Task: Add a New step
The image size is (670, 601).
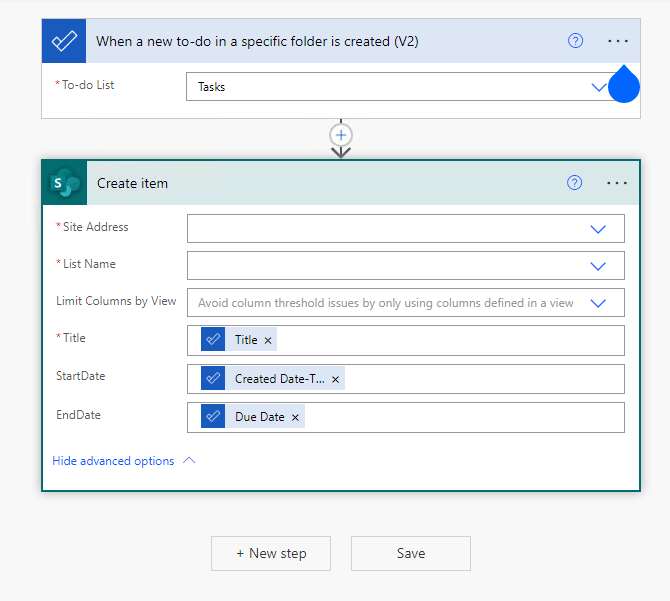Action: pyautogui.click(x=271, y=553)
